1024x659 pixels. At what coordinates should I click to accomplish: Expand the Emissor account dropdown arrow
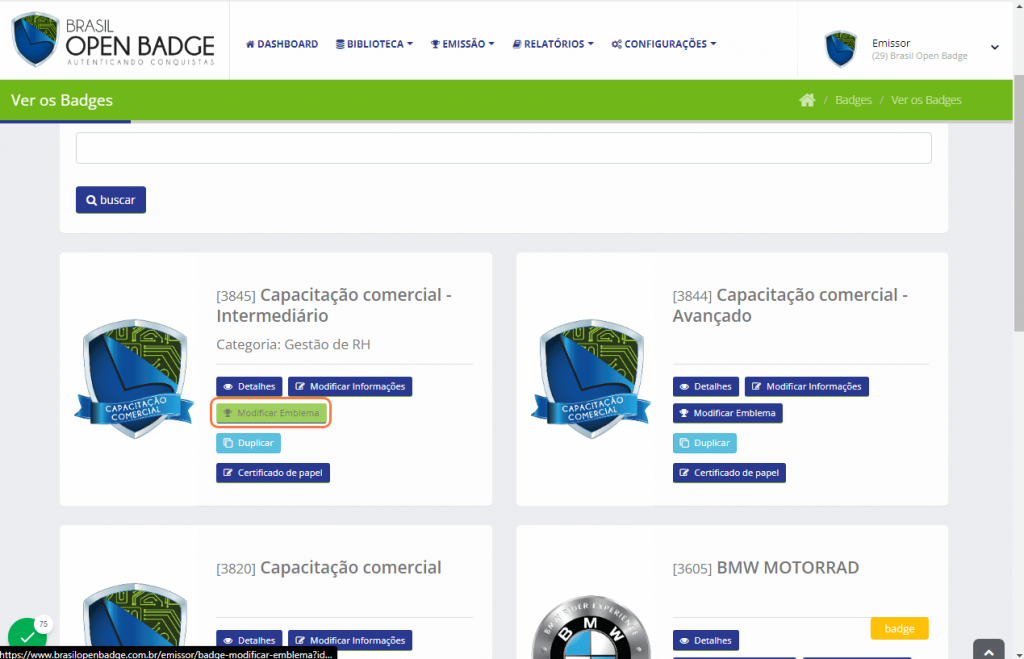[x=994, y=47]
